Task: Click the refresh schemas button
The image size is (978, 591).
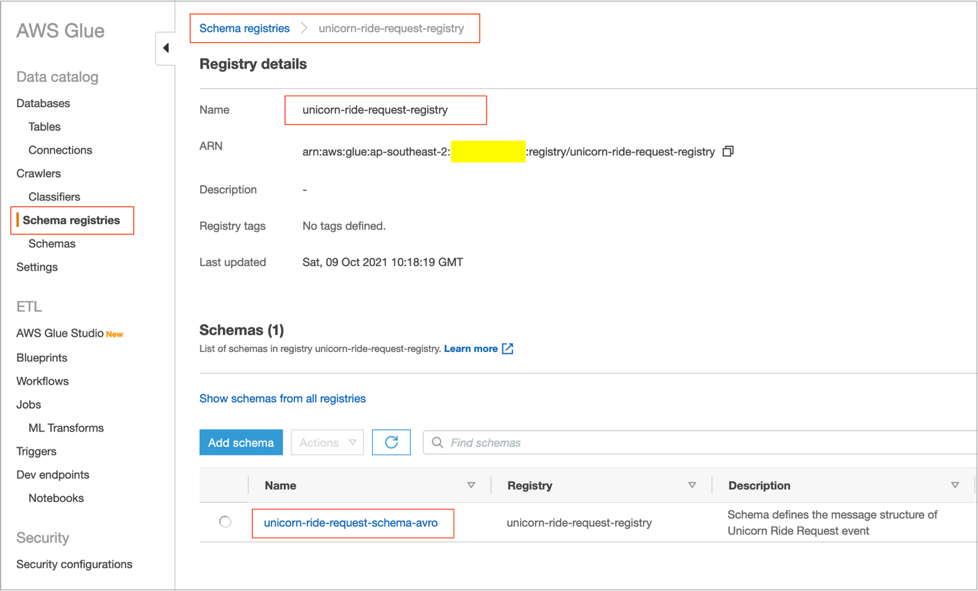Action: click(391, 443)
